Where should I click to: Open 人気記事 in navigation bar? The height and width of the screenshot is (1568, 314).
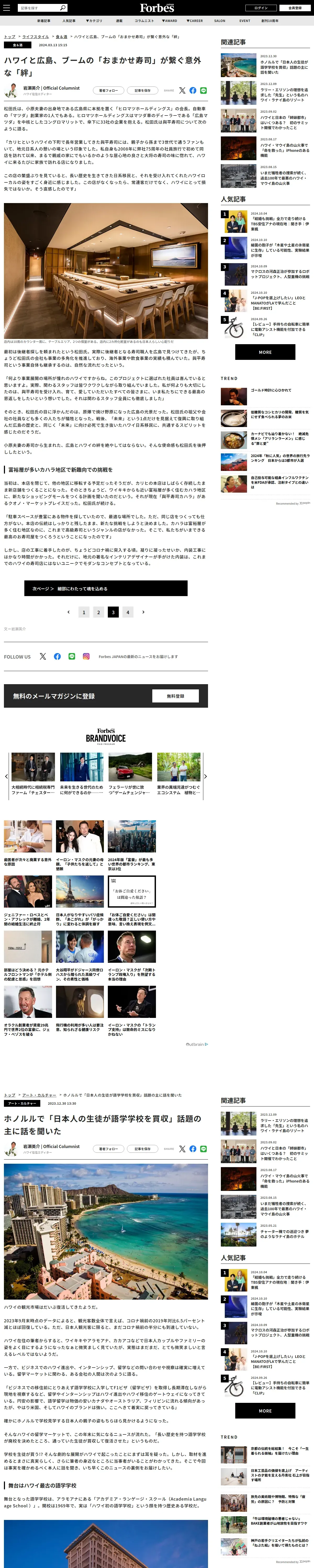coord(69,21)
